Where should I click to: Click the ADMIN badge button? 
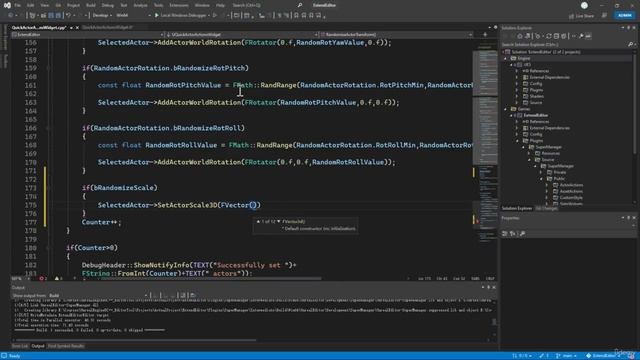[x=624, y=16]
